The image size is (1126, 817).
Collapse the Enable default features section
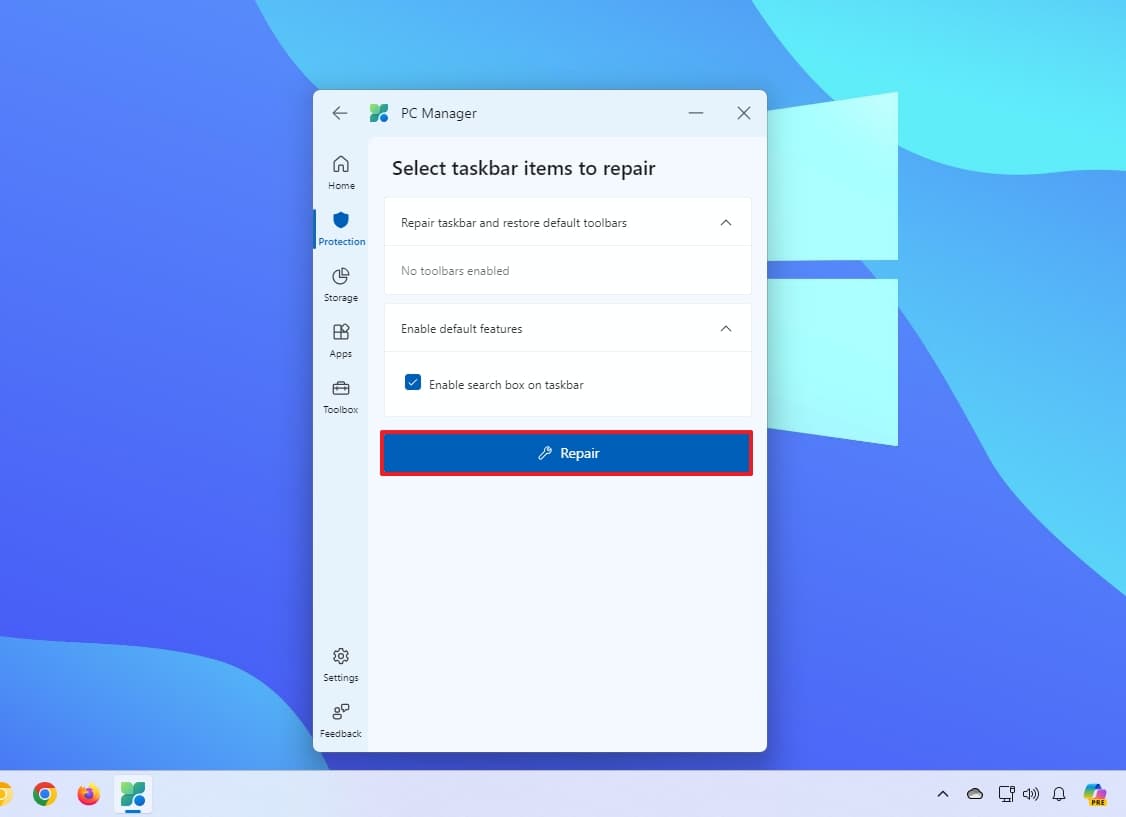point(726,329)
